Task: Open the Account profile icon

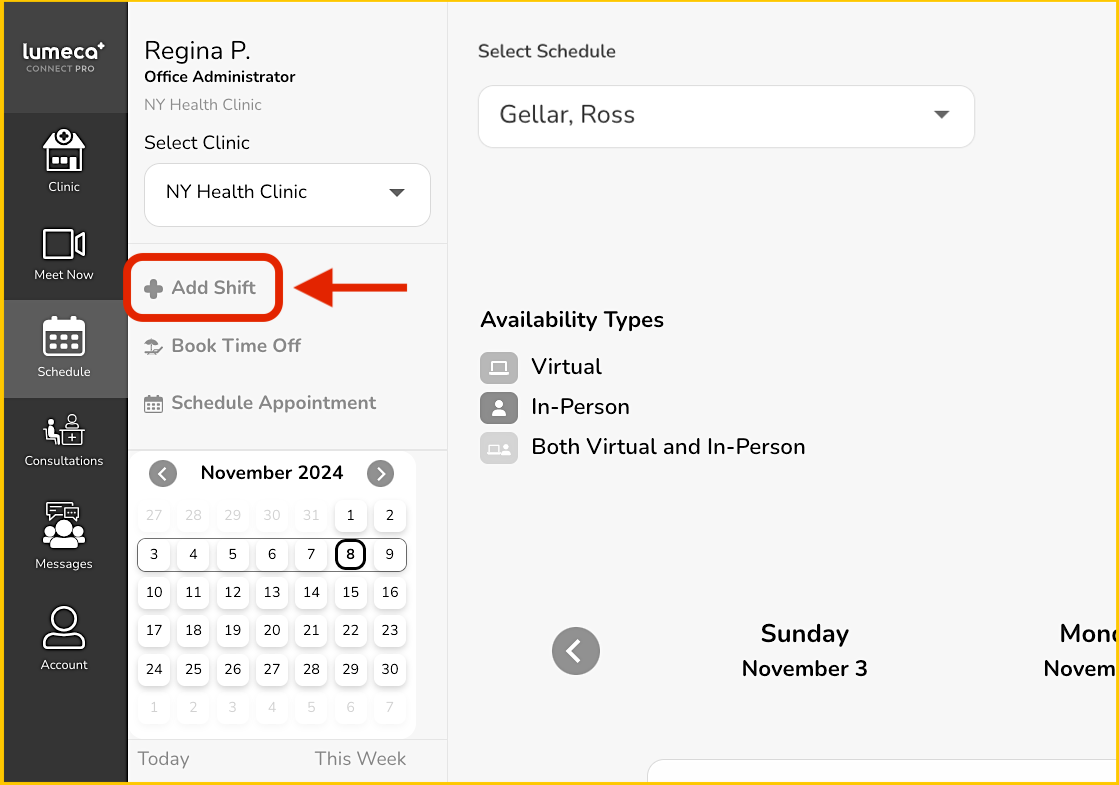Action: click(x=64, y=628)
